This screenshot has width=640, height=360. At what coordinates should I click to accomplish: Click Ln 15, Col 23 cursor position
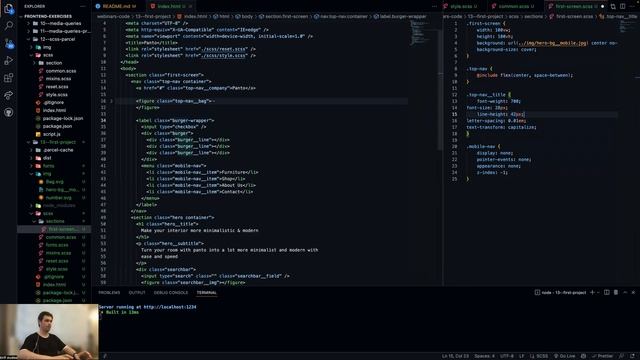pos(455,356)
